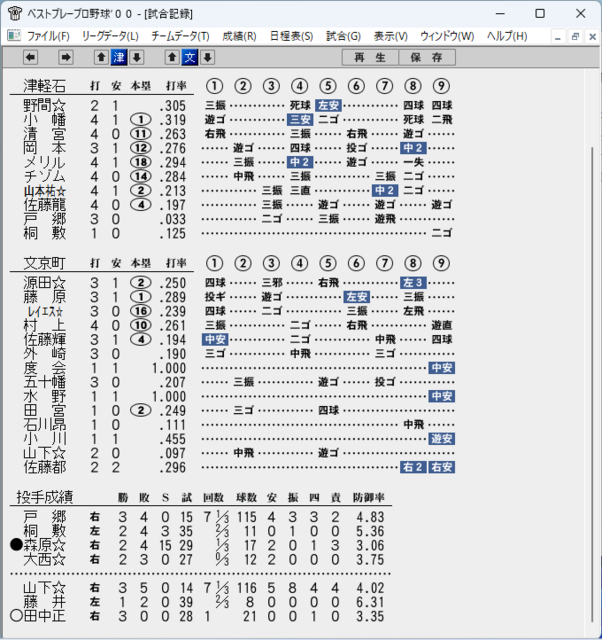Click highlighted 右安 result in 佐藤都 row

coord(442,467)
